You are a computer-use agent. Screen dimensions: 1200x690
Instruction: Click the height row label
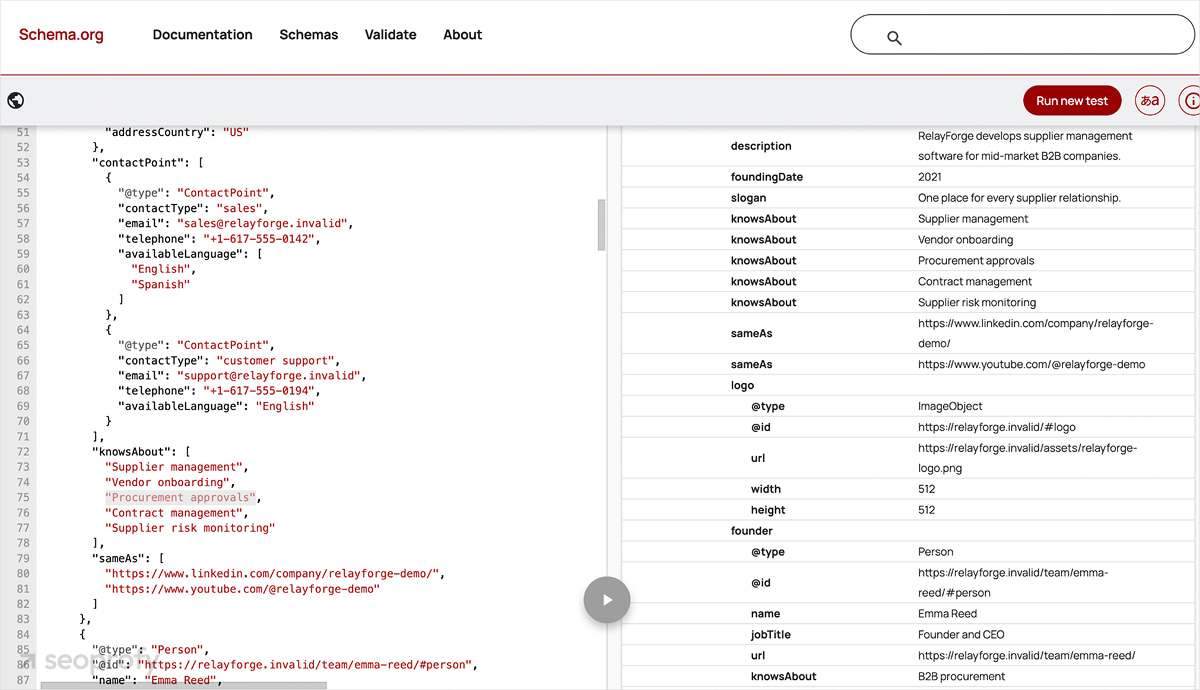tap(768, 510)
